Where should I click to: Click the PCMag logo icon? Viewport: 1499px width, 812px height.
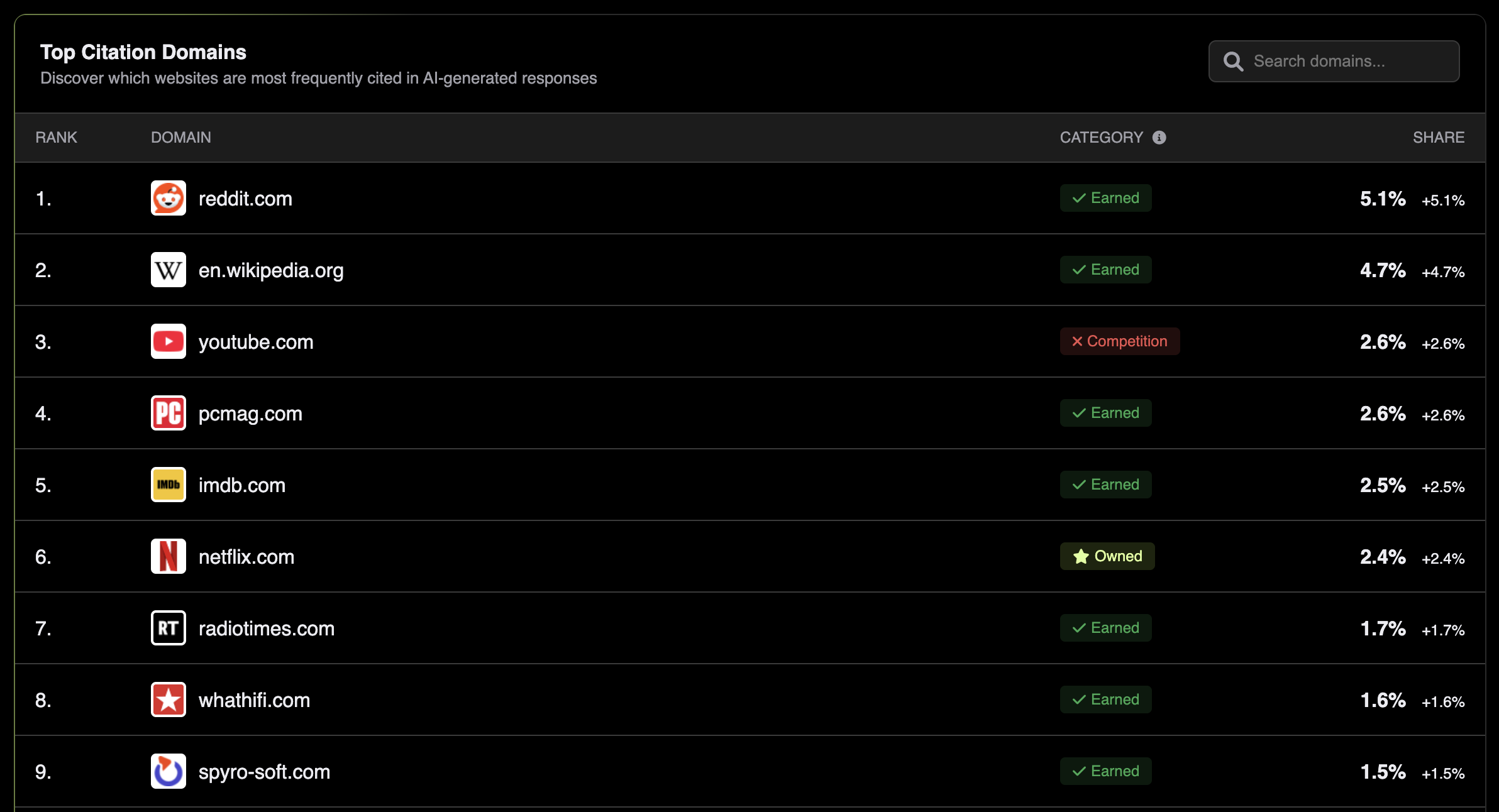click(x=168, y=413)
